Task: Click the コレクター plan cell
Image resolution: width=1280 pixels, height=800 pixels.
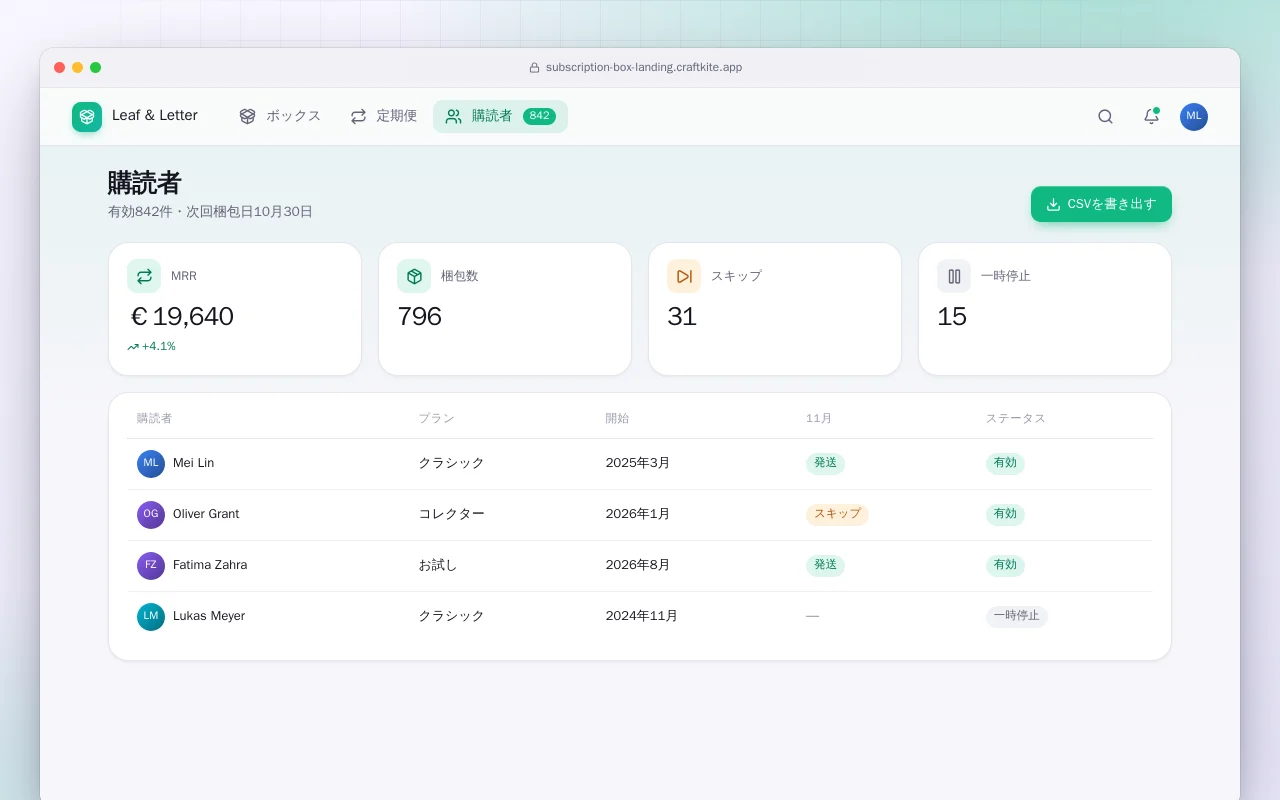Action: 451,514
